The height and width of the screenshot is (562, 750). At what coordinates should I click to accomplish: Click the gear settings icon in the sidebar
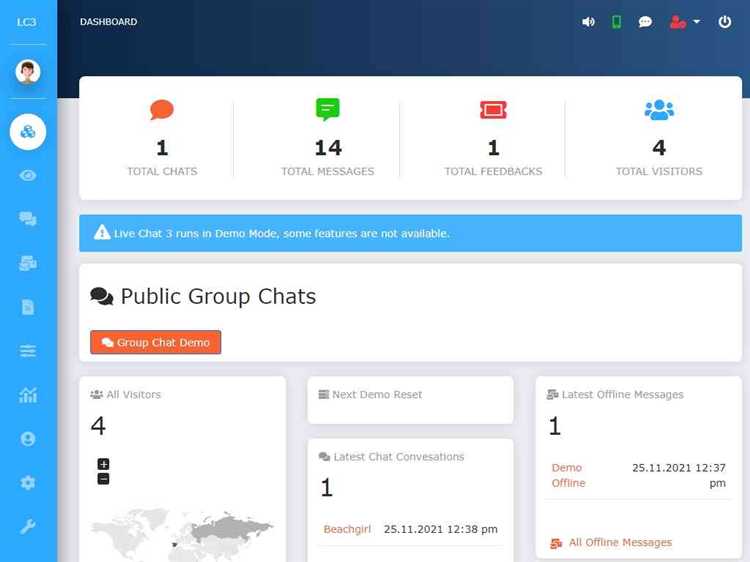28,483
